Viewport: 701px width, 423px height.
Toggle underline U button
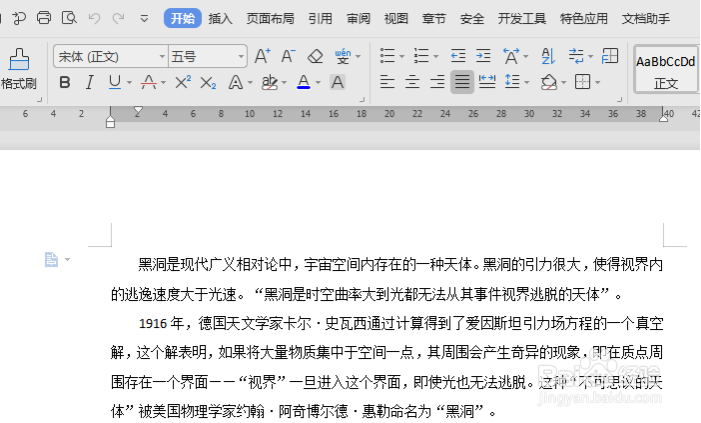pos(115,82)
